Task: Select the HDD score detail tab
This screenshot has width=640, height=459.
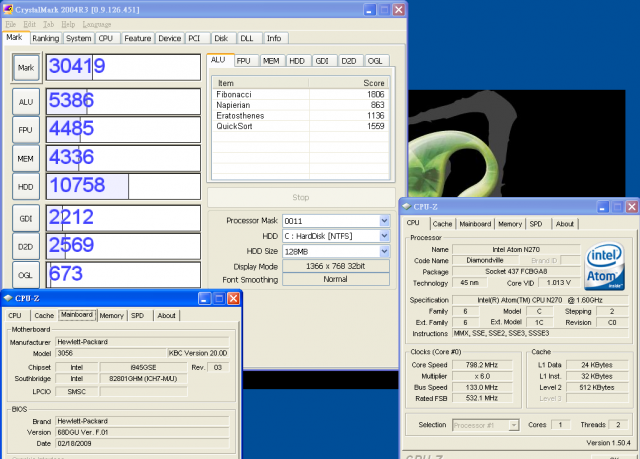Action: (x=297, y=61)
